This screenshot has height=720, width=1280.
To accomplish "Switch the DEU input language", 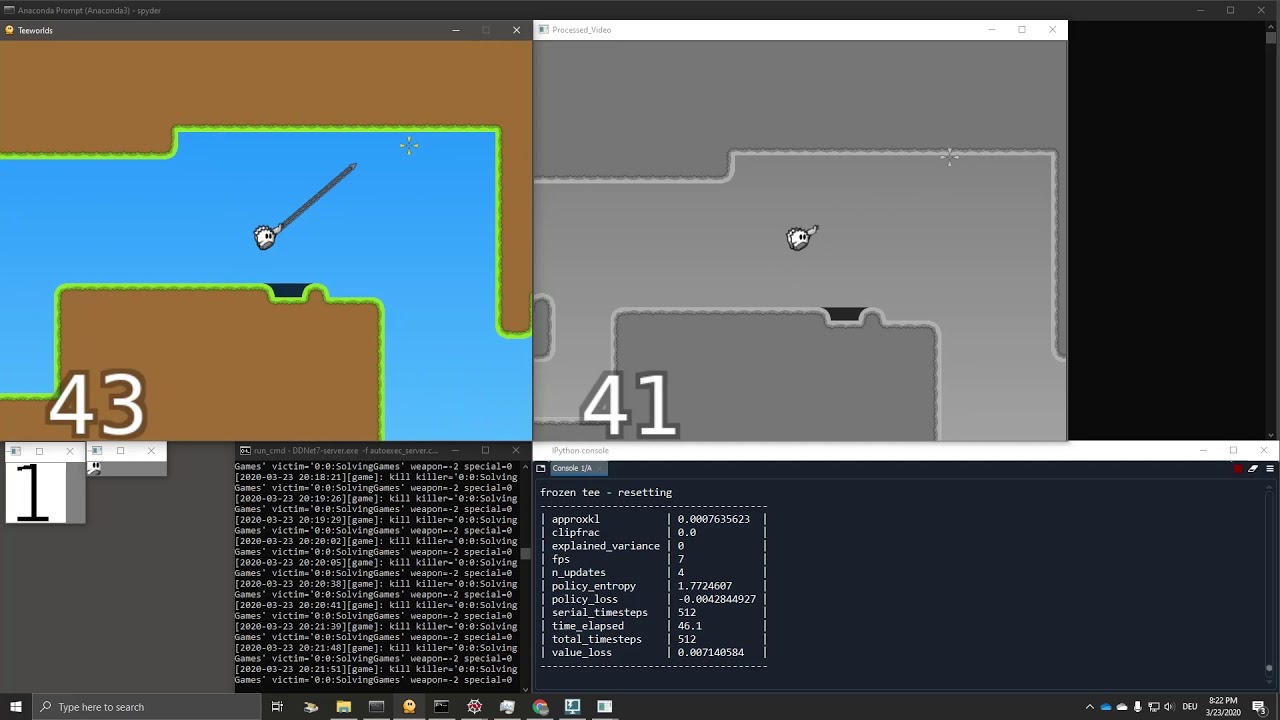I will pyautogui.click(x=1190, y=707).
